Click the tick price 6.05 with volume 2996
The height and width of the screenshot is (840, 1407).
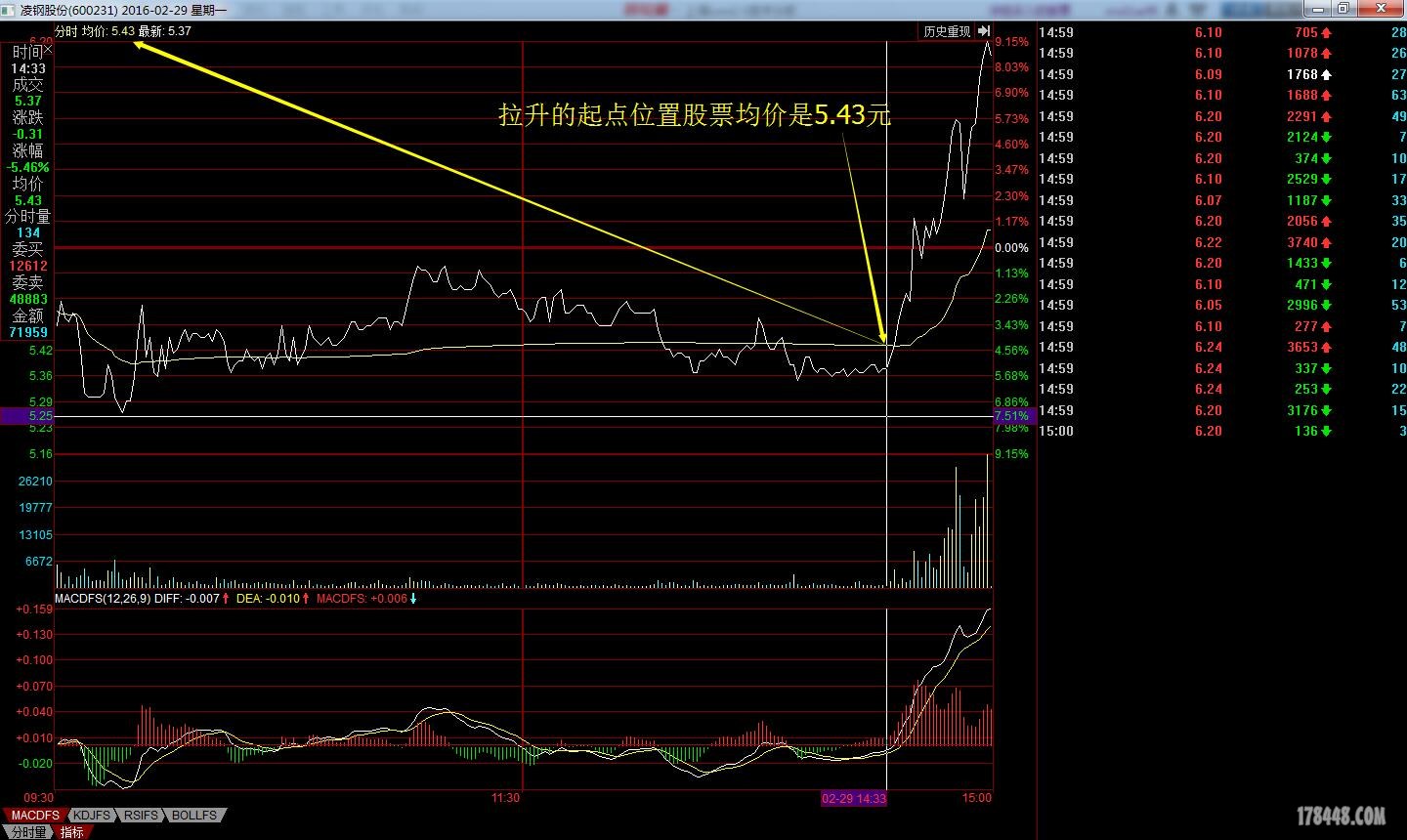point(1208,305)
